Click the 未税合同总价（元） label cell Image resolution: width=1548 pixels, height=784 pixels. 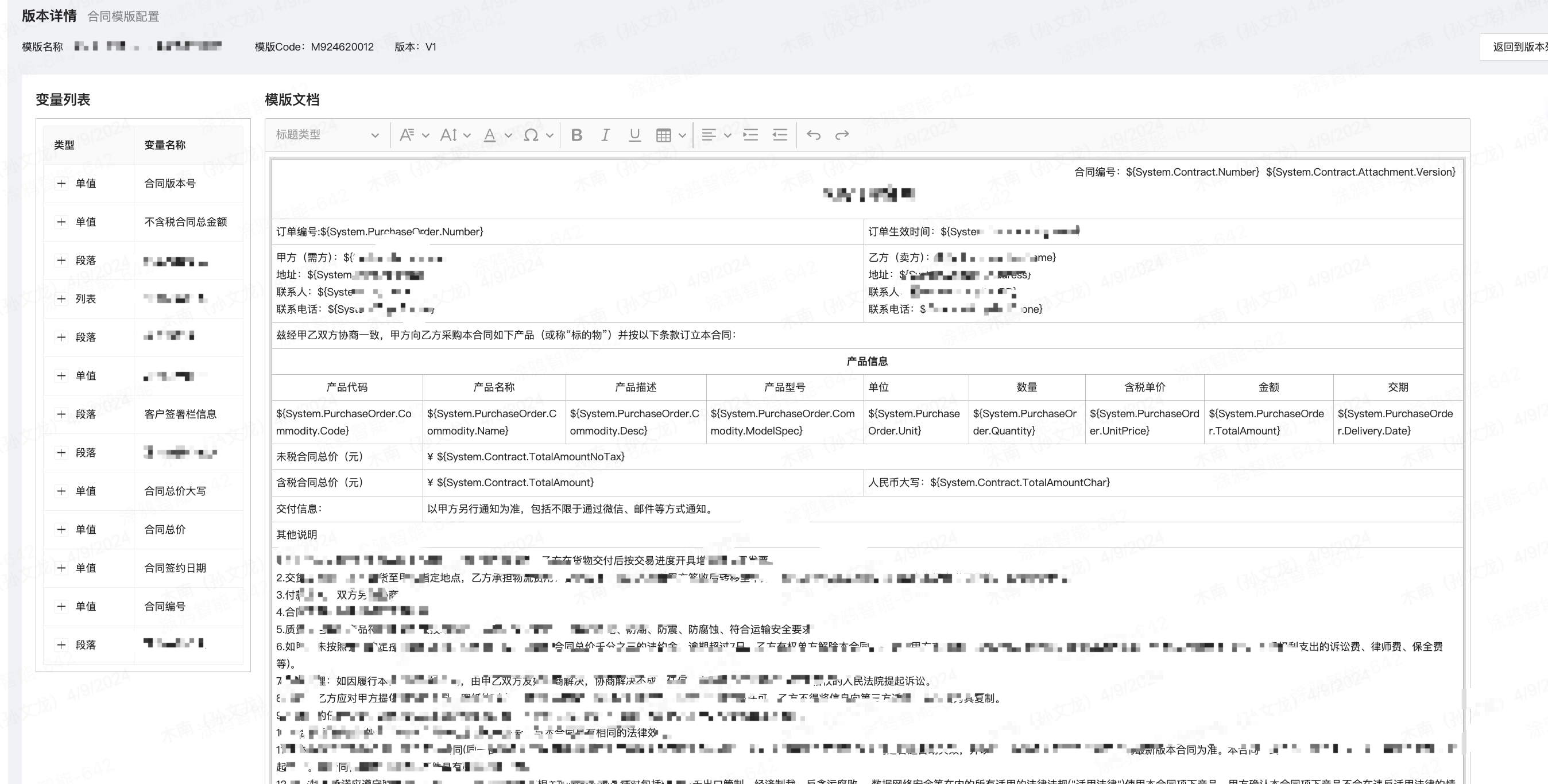(347, 457)
